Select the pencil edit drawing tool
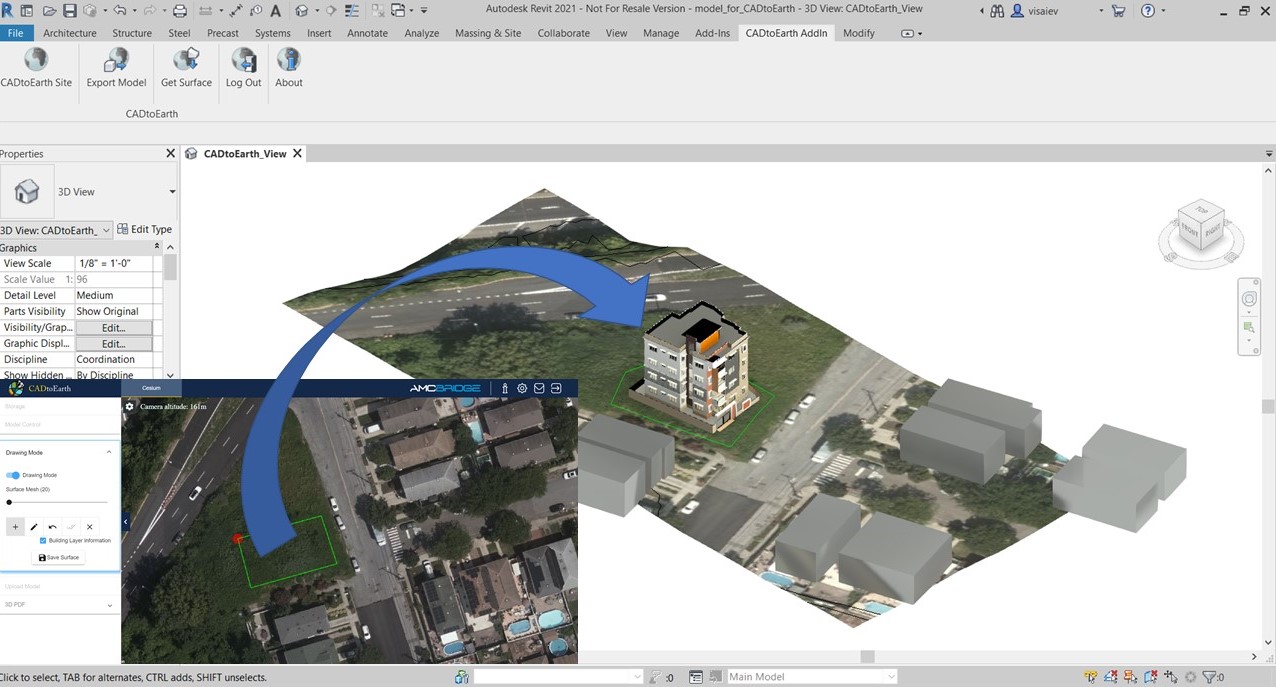This screenshot has width=1276, height=687. [34, 526]
